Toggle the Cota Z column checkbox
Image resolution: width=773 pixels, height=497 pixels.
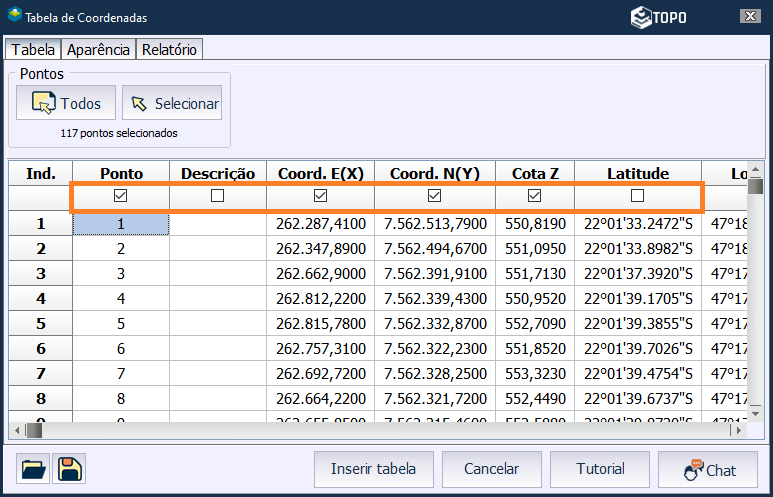pyautogui.click(x=534, y=196)
